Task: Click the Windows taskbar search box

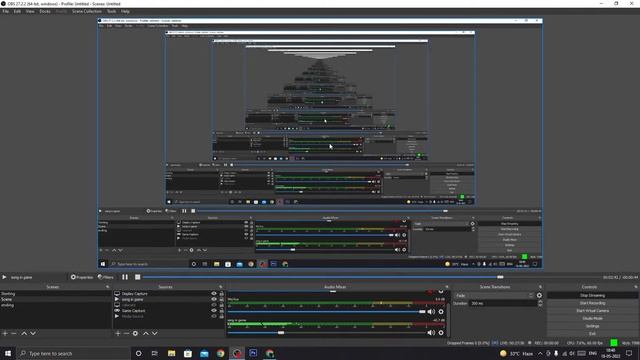Action: [73, 353]
